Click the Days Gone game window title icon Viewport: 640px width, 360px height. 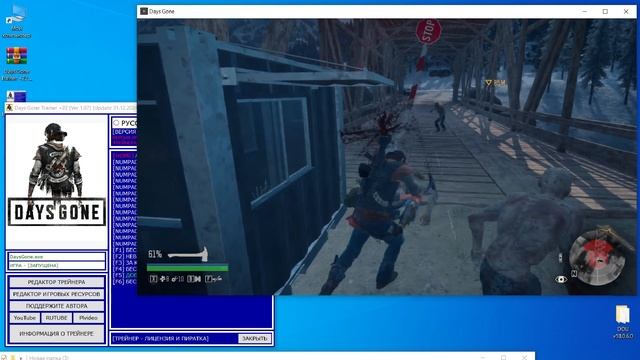144,11
